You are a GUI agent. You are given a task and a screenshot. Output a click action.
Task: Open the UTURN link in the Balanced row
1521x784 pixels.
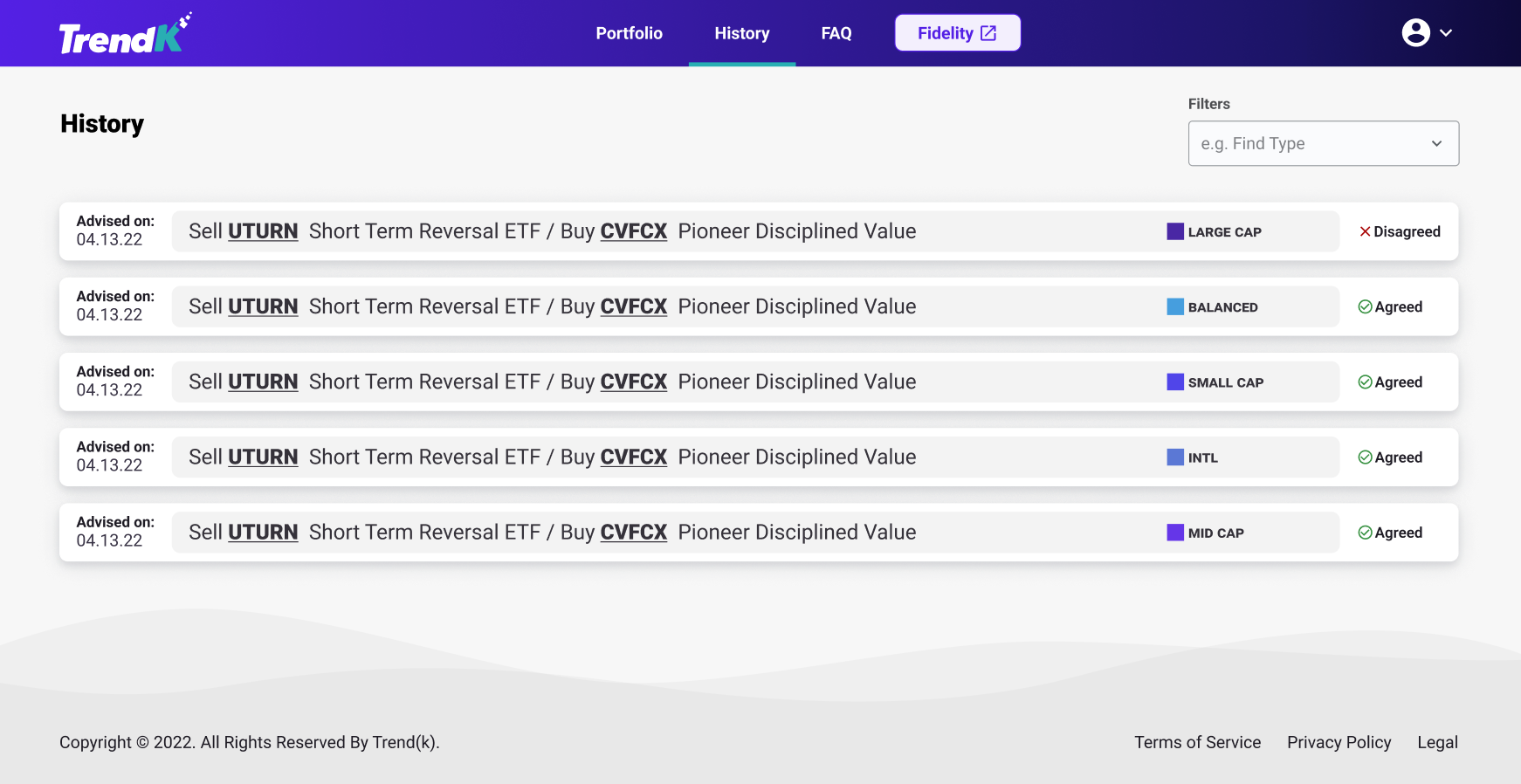pos(263,306)
